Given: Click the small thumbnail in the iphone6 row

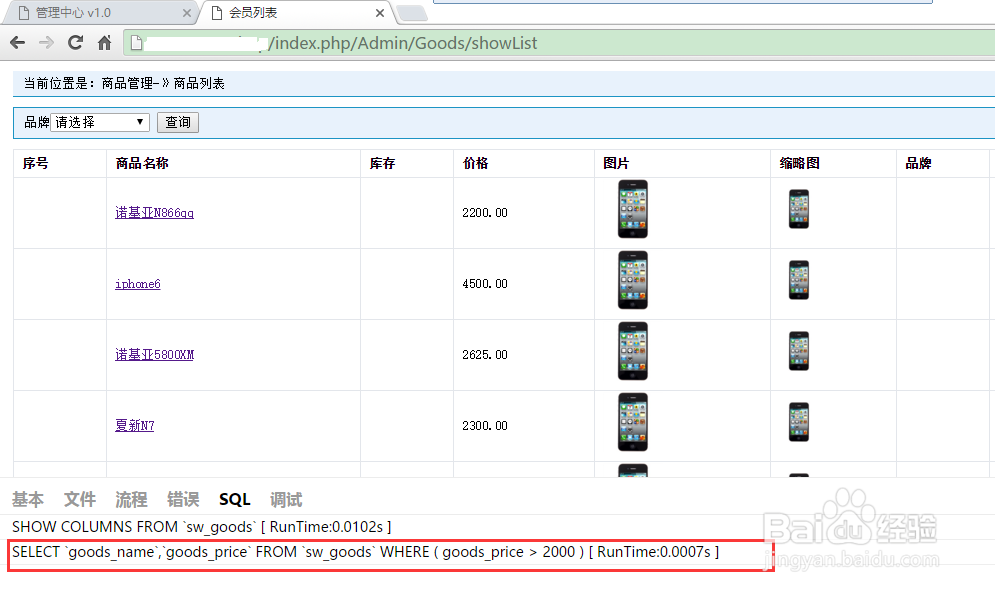Looking at the screenshot, I should 799,280.
